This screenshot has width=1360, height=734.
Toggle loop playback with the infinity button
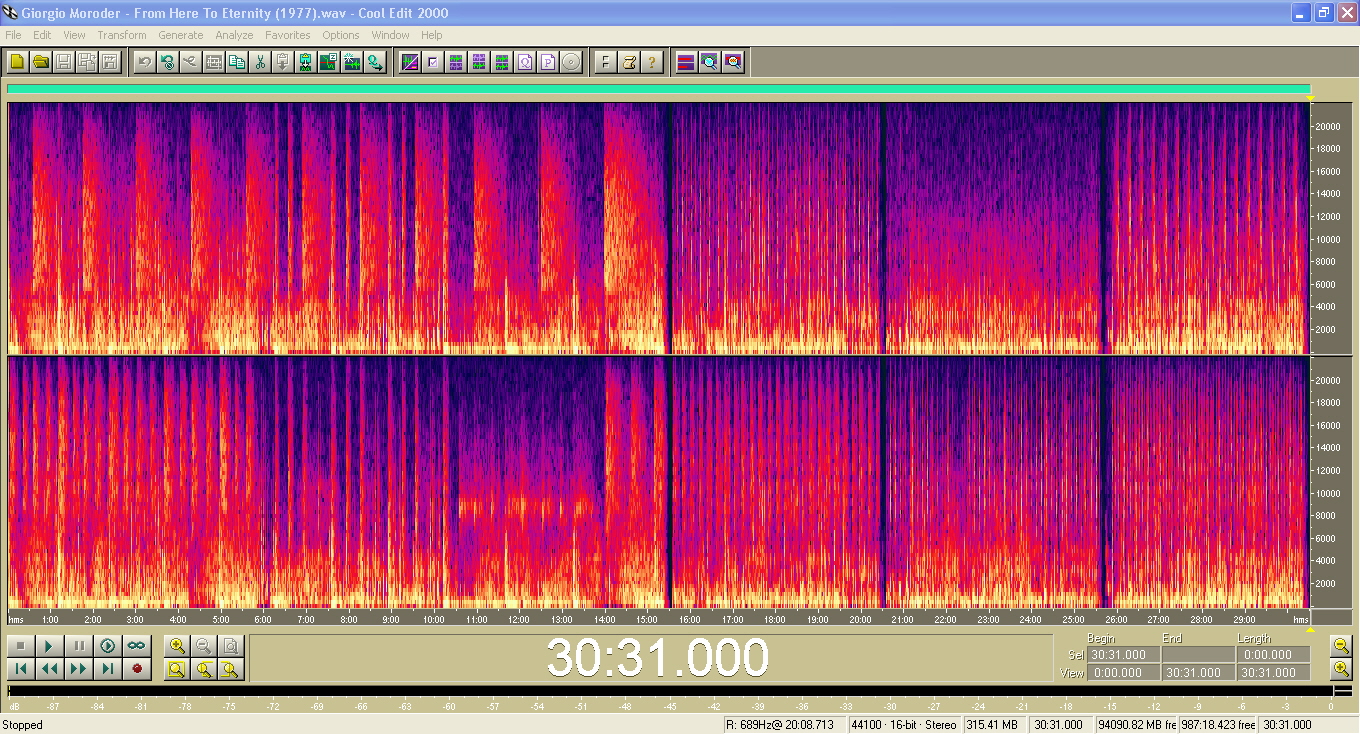click(x=137, y=646)
